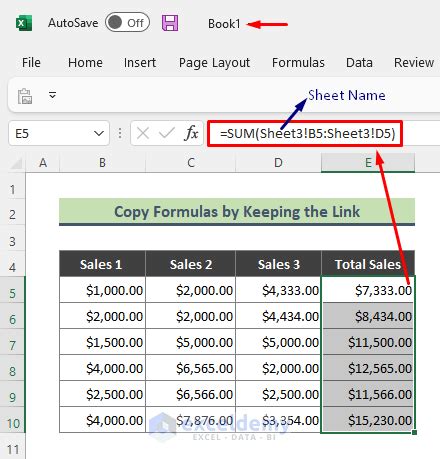Image resolution: width=440 pixels, height=459 pixels.
Task: Select the cell showing $3,354.00
Action: coord(278,420)
